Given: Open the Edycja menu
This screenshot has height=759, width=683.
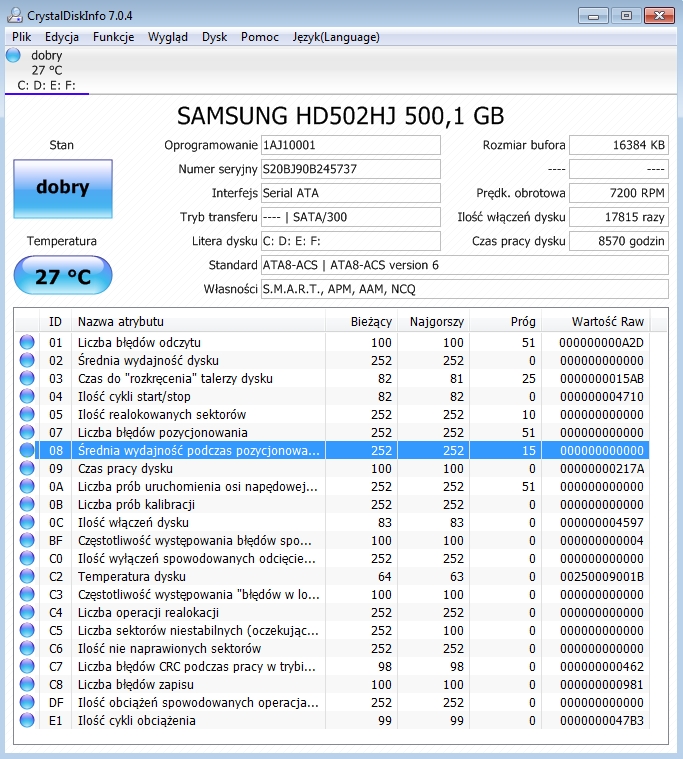Looking at the screenshot, I should (61, 37).
